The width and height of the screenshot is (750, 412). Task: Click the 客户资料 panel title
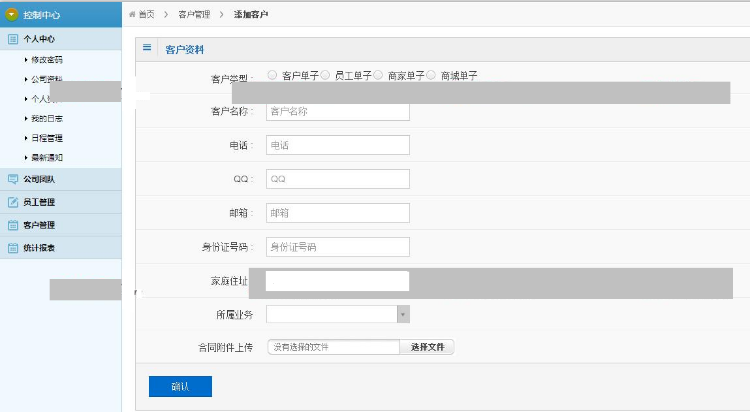pos(185,49)
